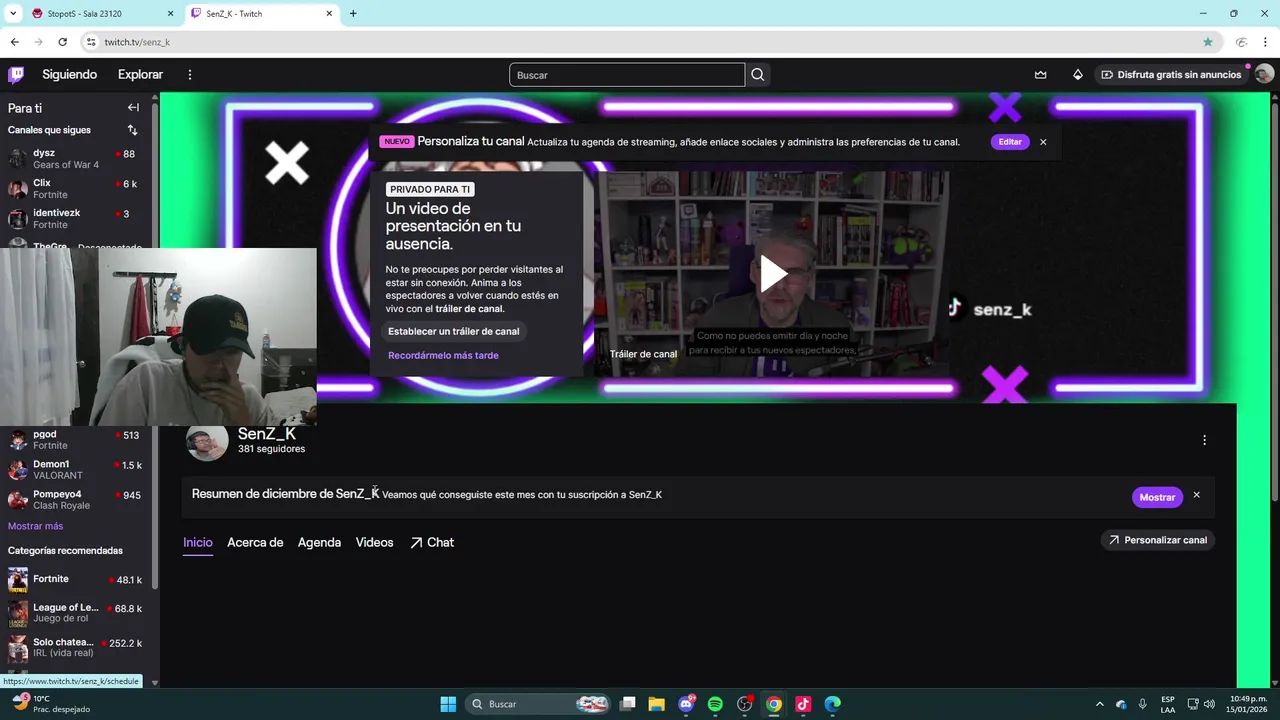Open the Windows Start menu

tap(448, 704)
